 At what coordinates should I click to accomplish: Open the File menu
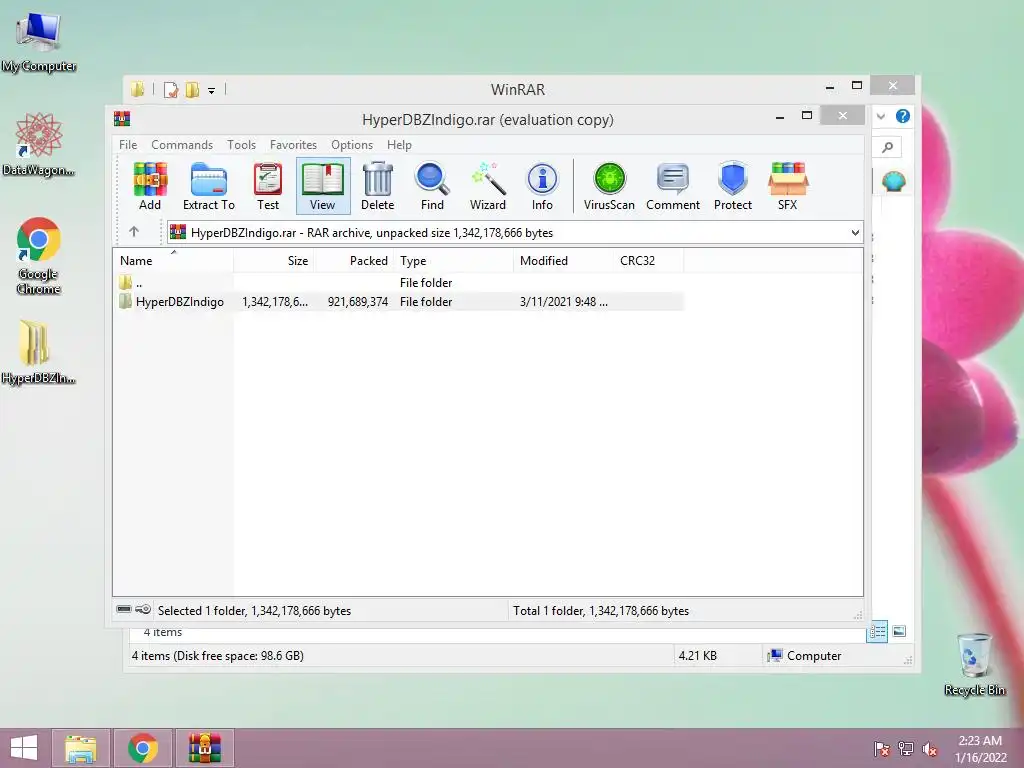128,144
